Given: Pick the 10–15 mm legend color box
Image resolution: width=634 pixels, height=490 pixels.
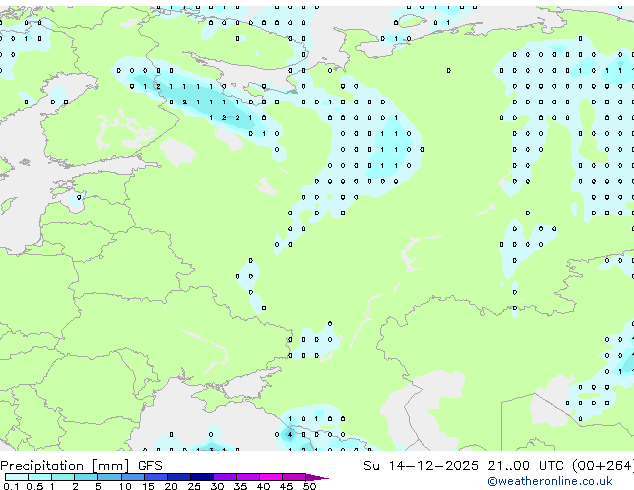Looking at the screenshot, I should point(132,477).
